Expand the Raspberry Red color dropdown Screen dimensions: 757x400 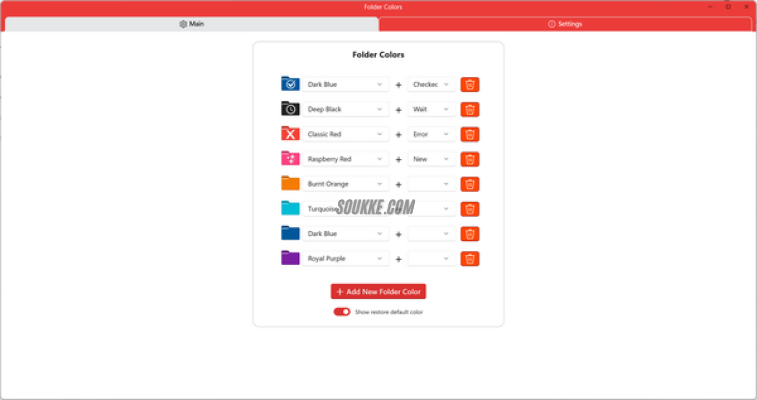tap(345, 159)
